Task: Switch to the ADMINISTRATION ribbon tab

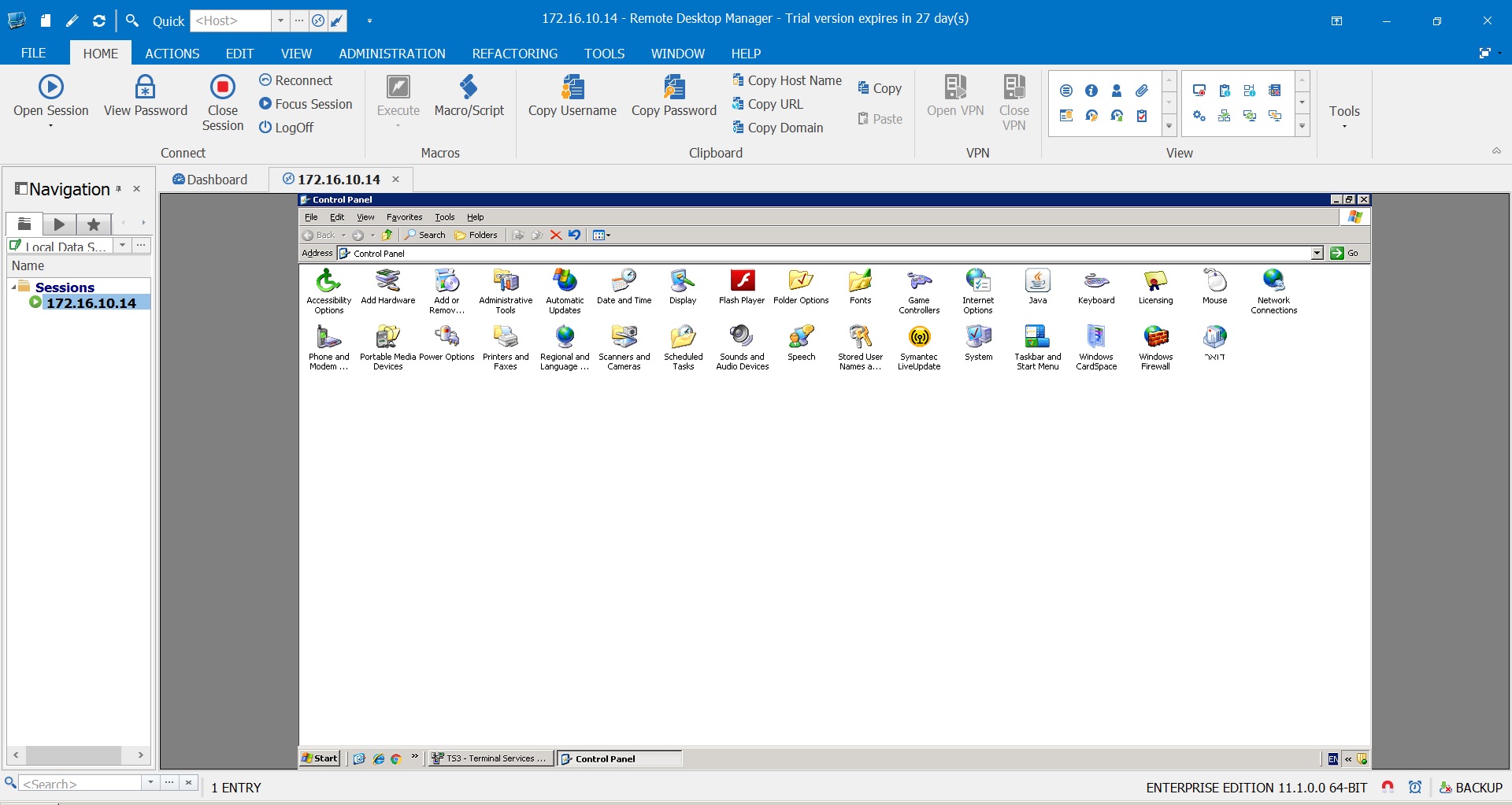Action: [x=392, y=53]
